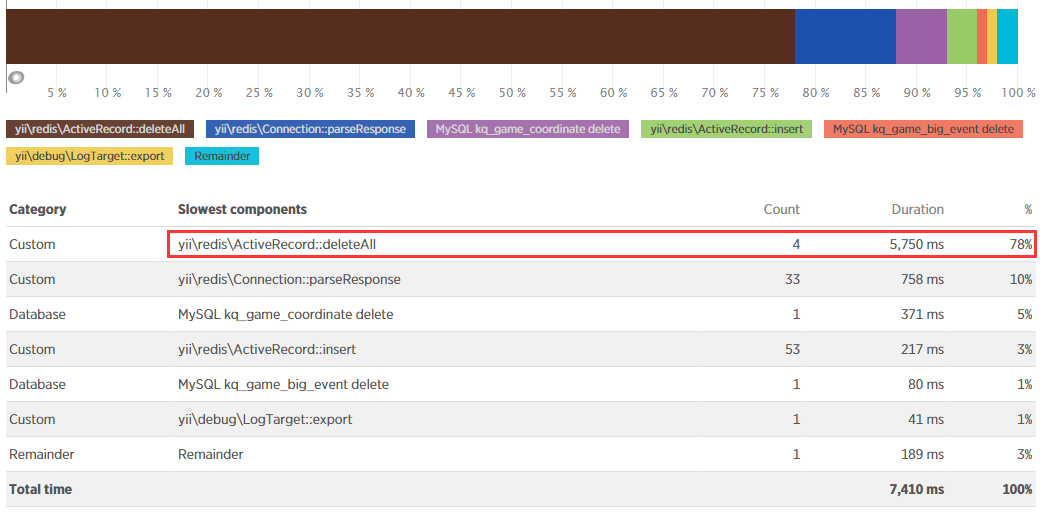Click the orange kq_game_big_event segment of the bar

981,37
